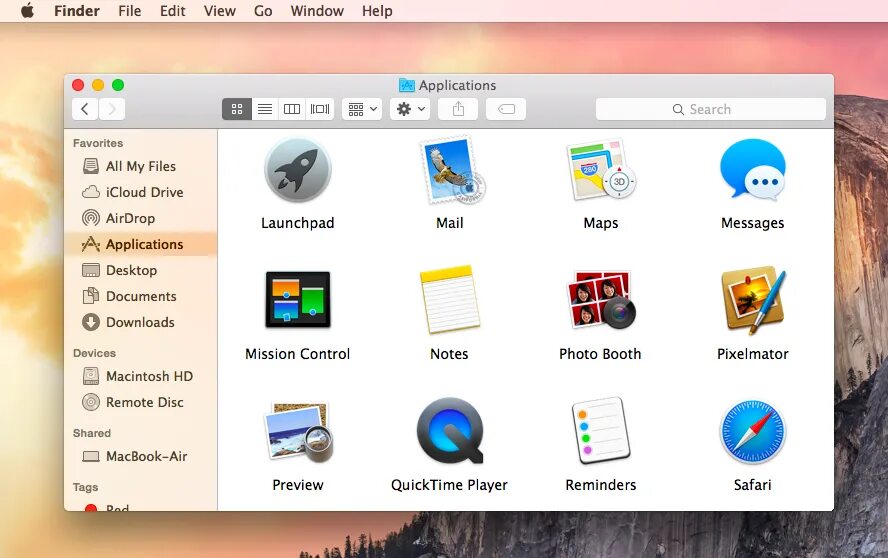888x558 pixels.
Task: Click the Notes app icon
Action: [x=450, y=299]
